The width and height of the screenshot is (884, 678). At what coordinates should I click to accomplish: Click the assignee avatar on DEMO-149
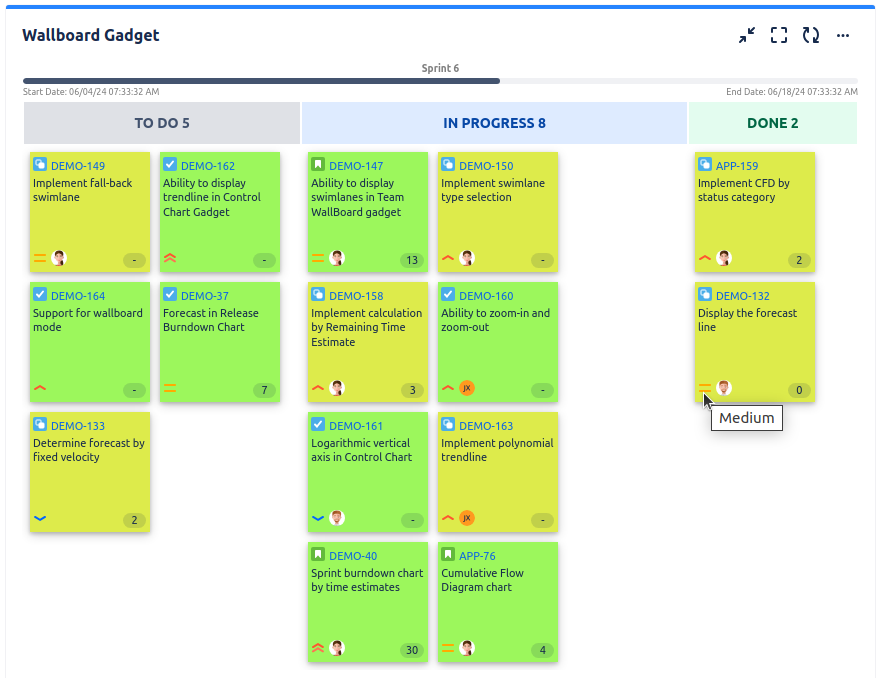tap(59, 258)
